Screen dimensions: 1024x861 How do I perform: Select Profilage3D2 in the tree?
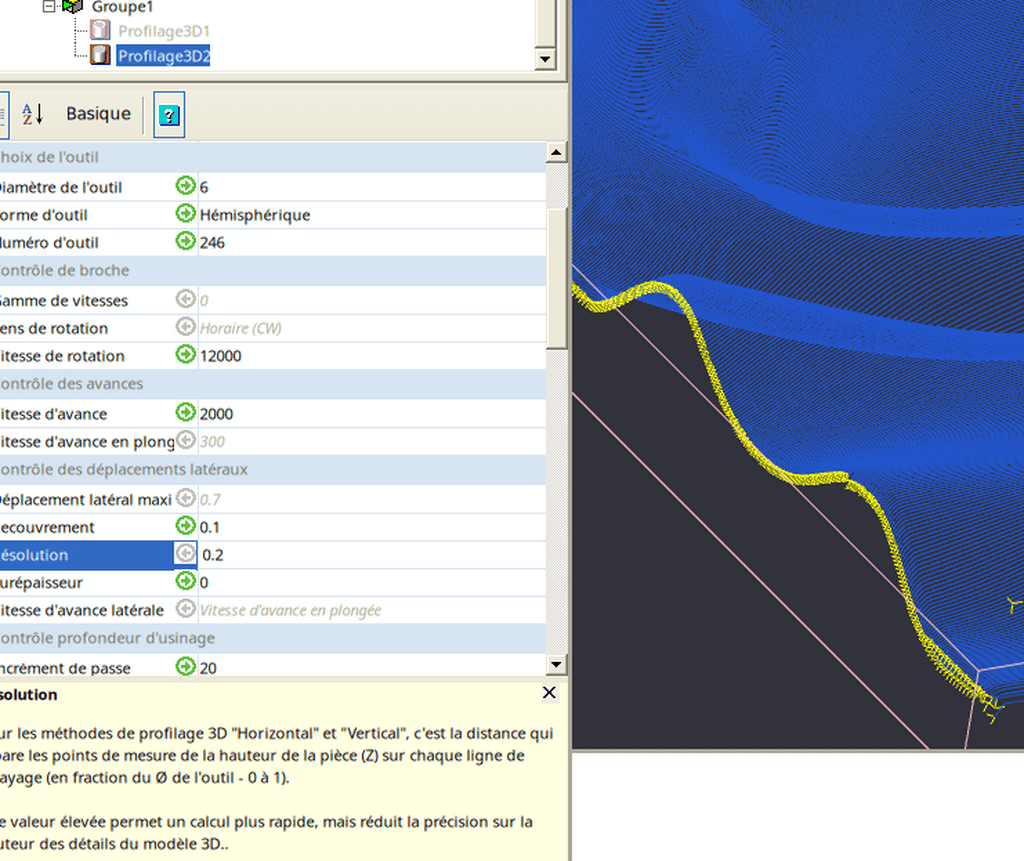coord(164,56)
